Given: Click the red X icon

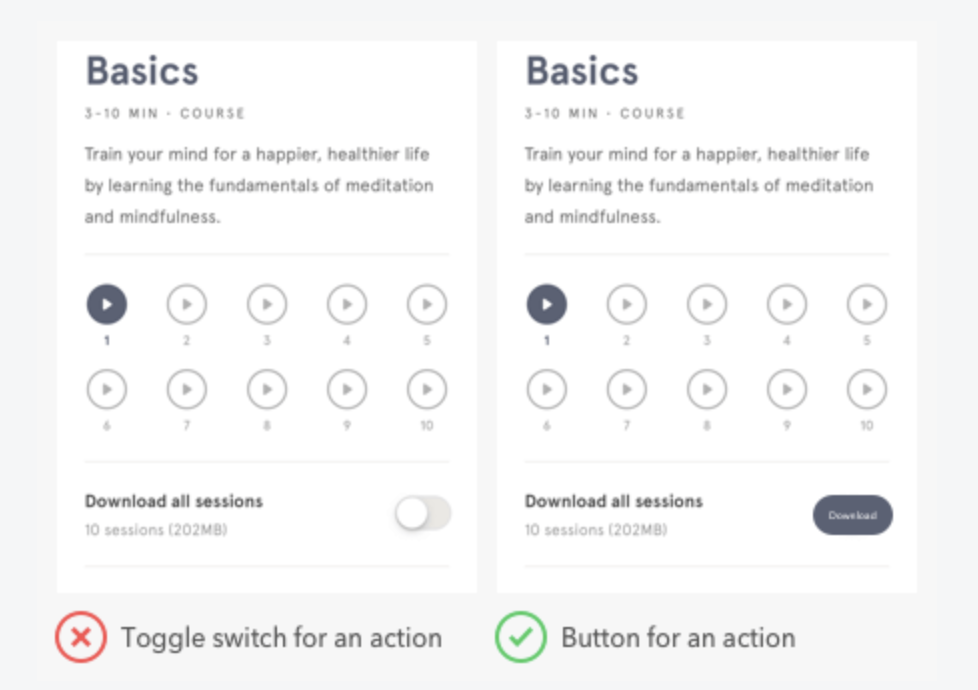Looking at the screenshot, I should click(x=81, y=638).
